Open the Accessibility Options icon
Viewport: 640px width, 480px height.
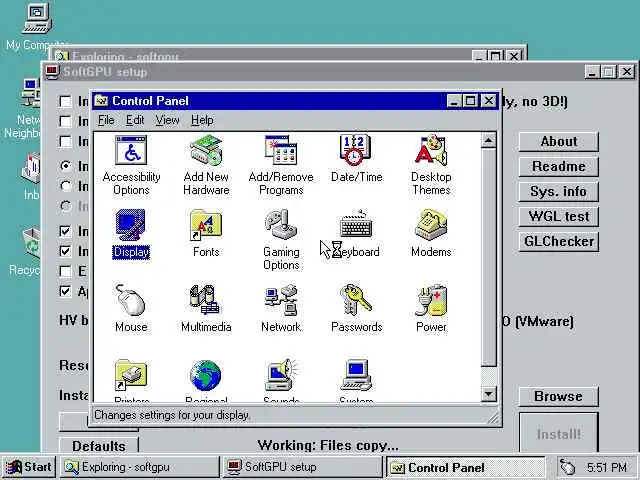click(131, 165)
